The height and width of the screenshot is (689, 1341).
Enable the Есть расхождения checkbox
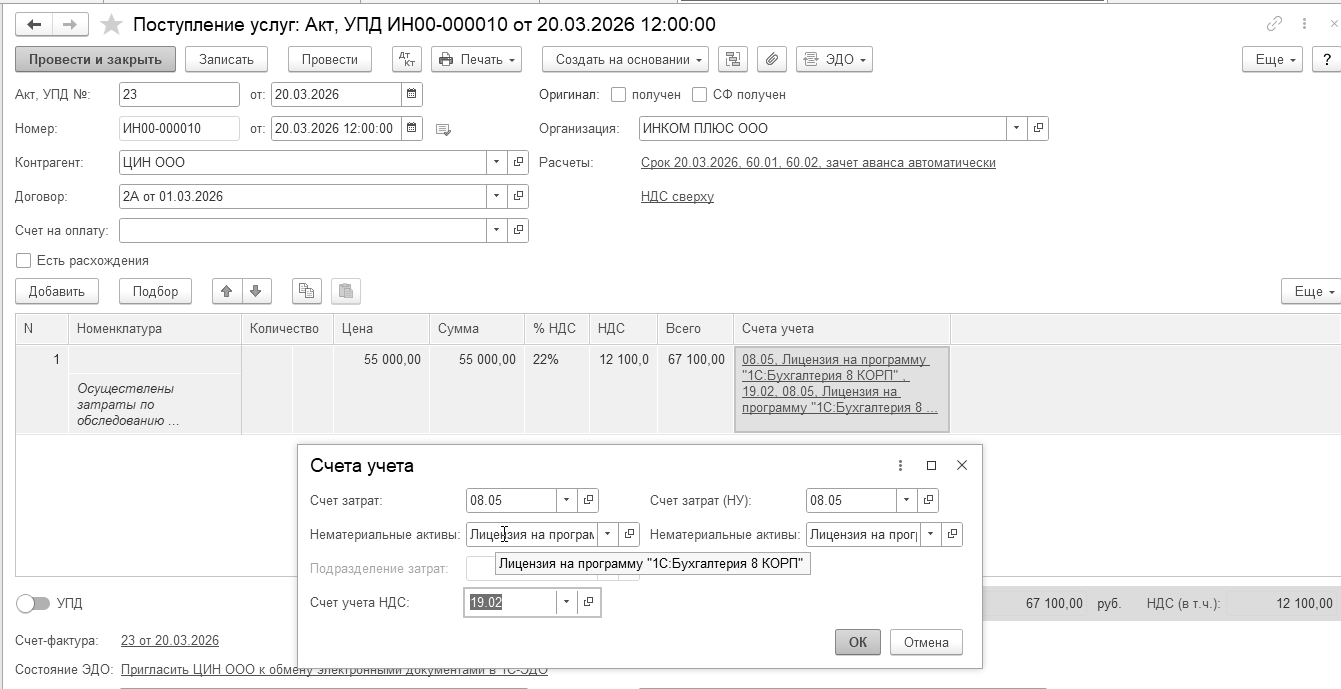click(x=23, y=261)
